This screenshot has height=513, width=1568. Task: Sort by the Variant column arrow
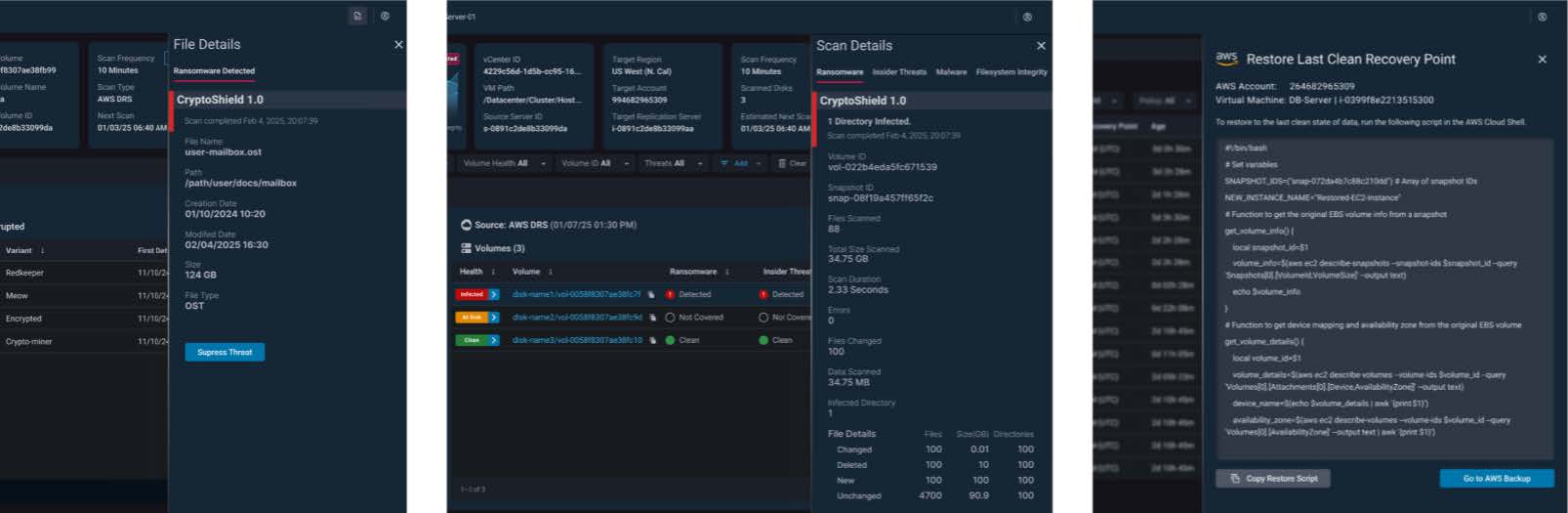tap(42, 251)
